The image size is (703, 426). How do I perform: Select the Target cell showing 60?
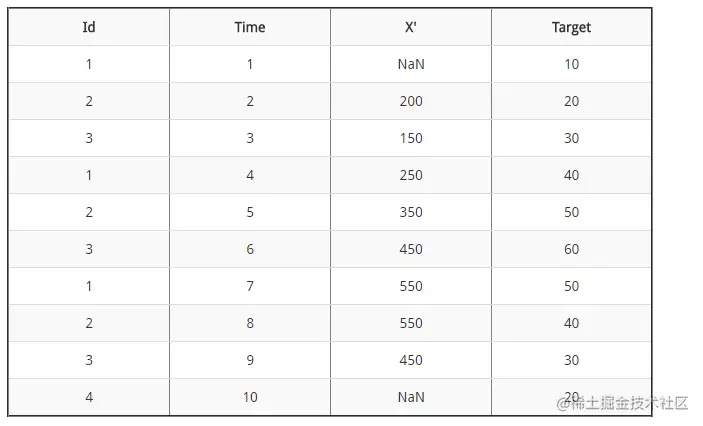(x=571, y=249)
